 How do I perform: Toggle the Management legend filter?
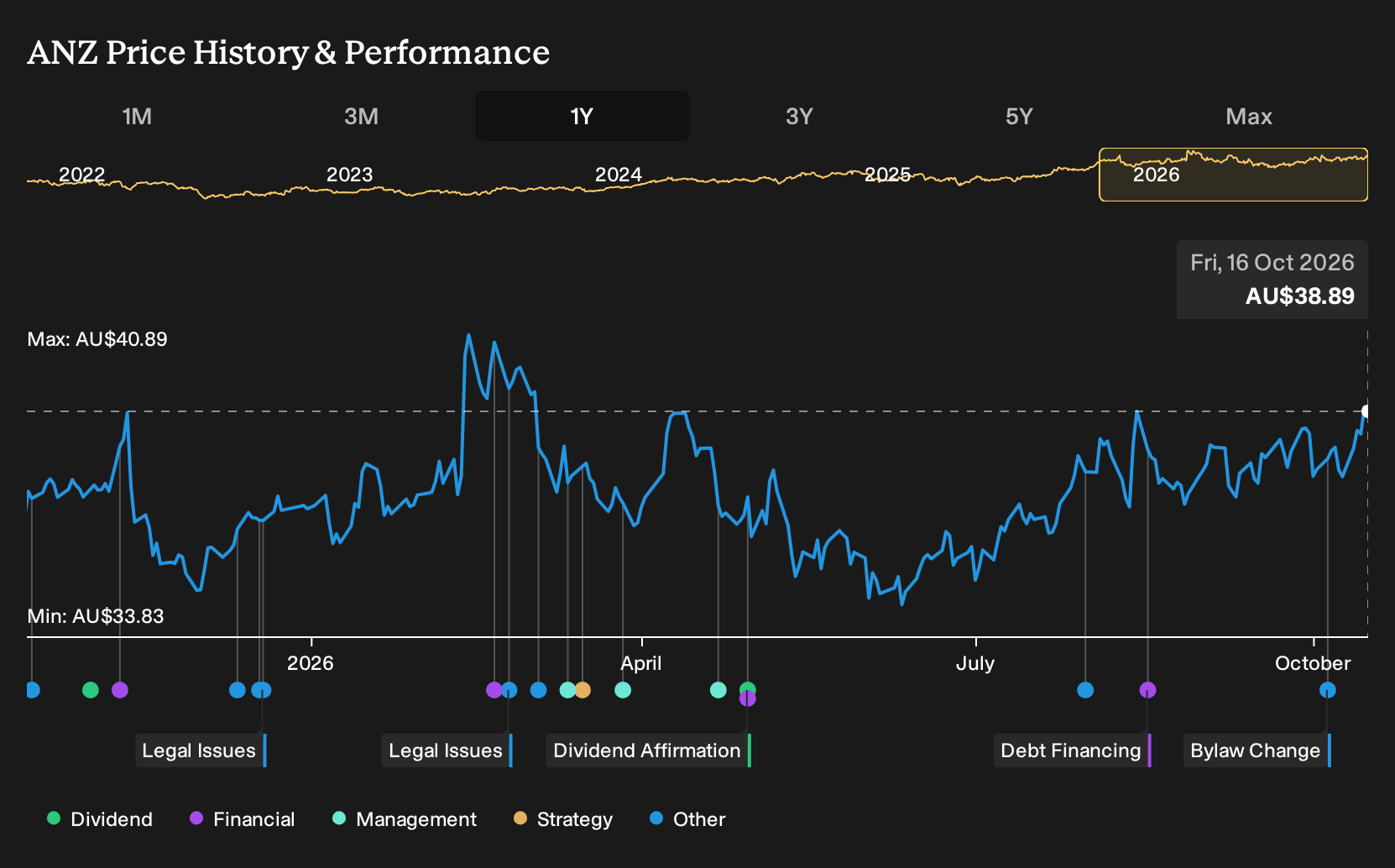click(405, 819)
